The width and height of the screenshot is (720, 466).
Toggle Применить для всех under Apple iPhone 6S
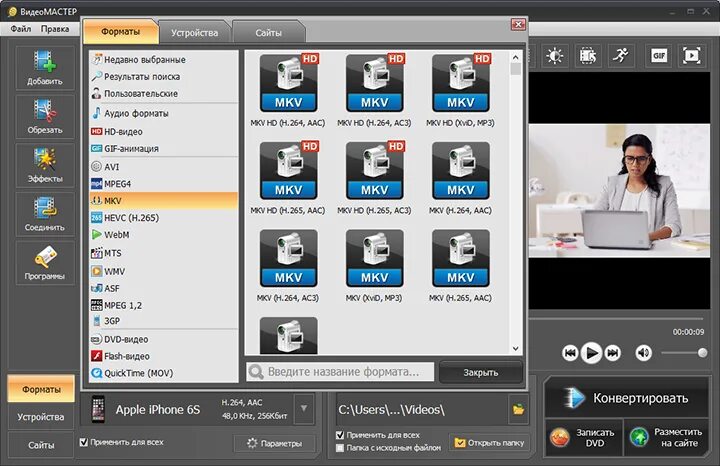tap(84, 442)
